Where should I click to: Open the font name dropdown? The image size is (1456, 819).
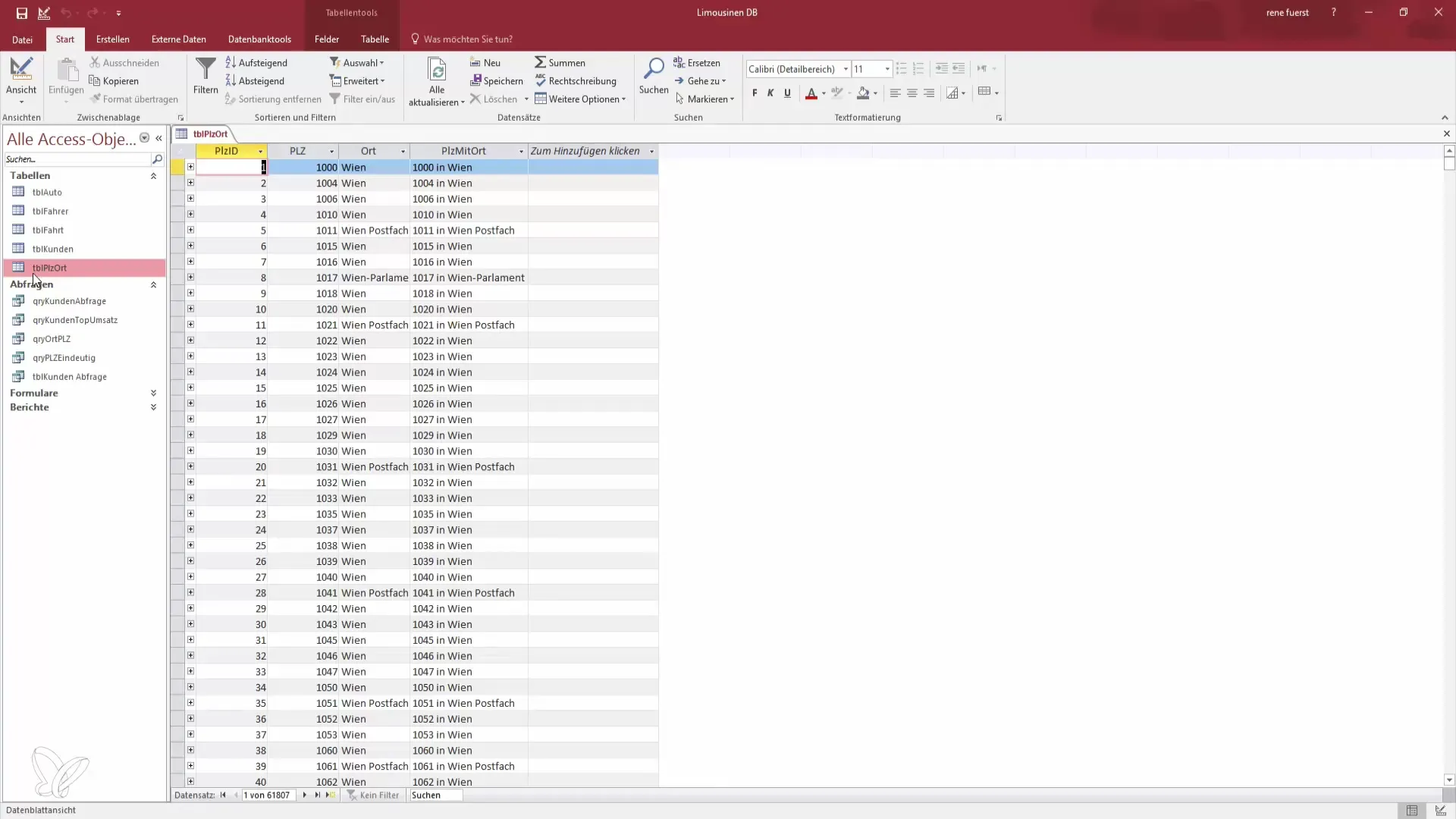[846, 69]
